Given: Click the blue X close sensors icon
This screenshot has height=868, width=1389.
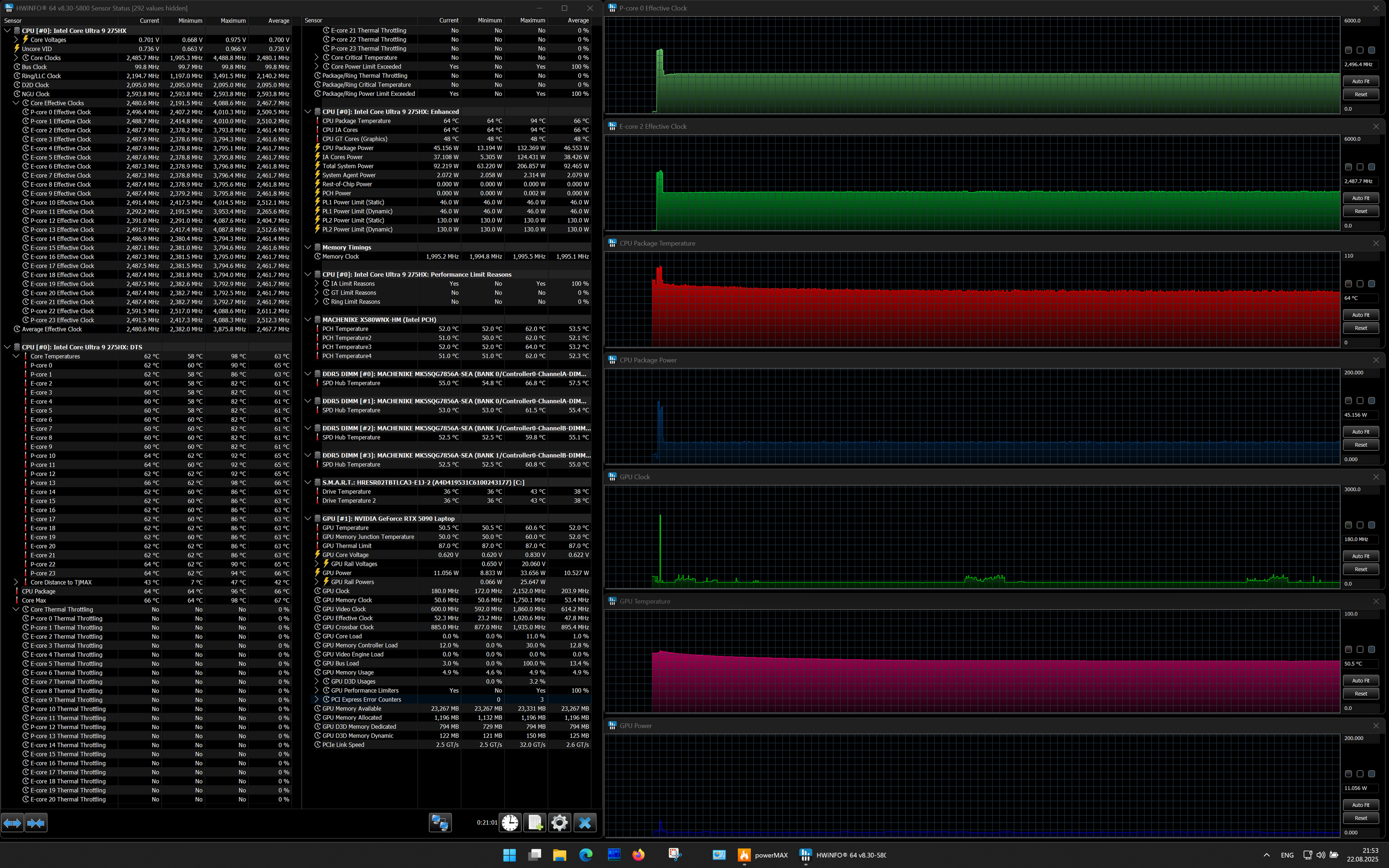Looking at the screenshot, I should pos(585,823).
